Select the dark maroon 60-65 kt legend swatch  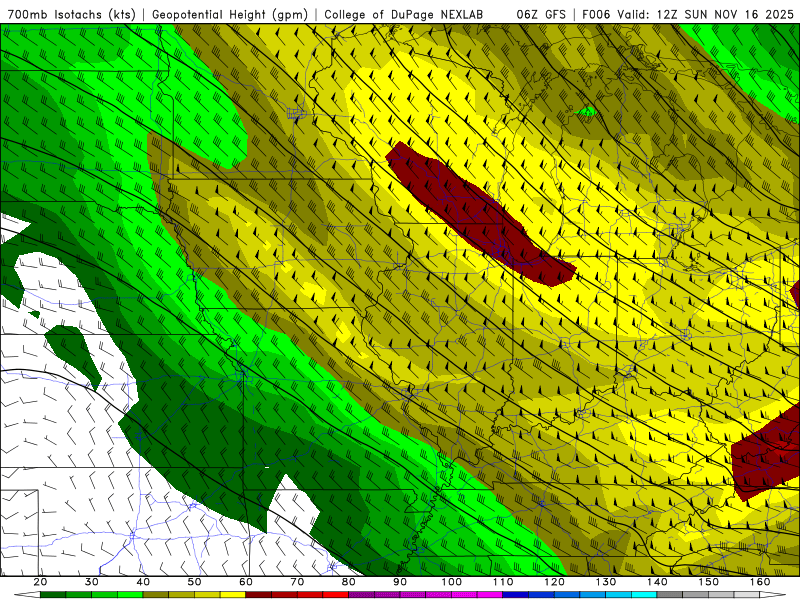click(x=259, y=595)
